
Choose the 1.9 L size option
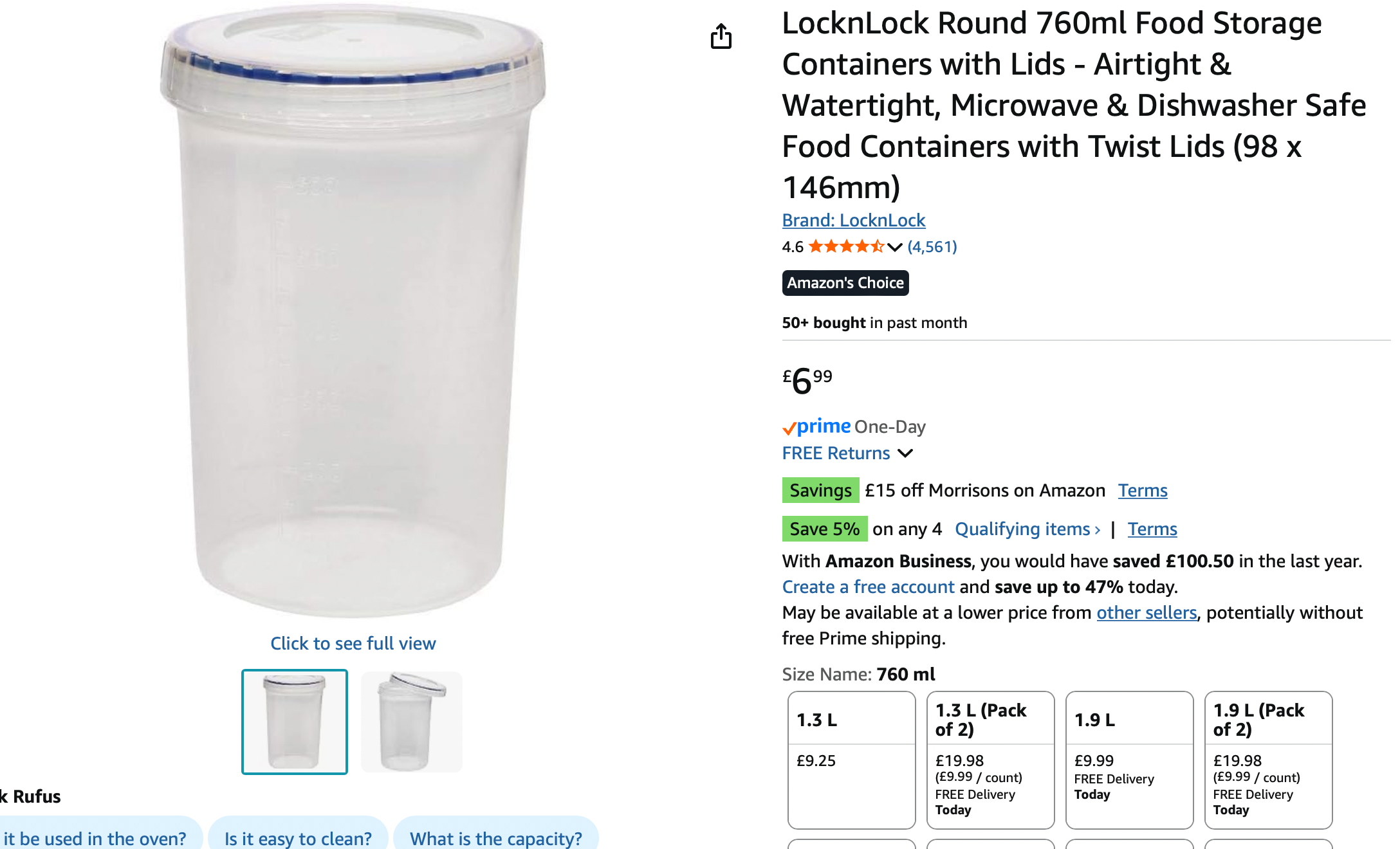[x=1129, y=759]
